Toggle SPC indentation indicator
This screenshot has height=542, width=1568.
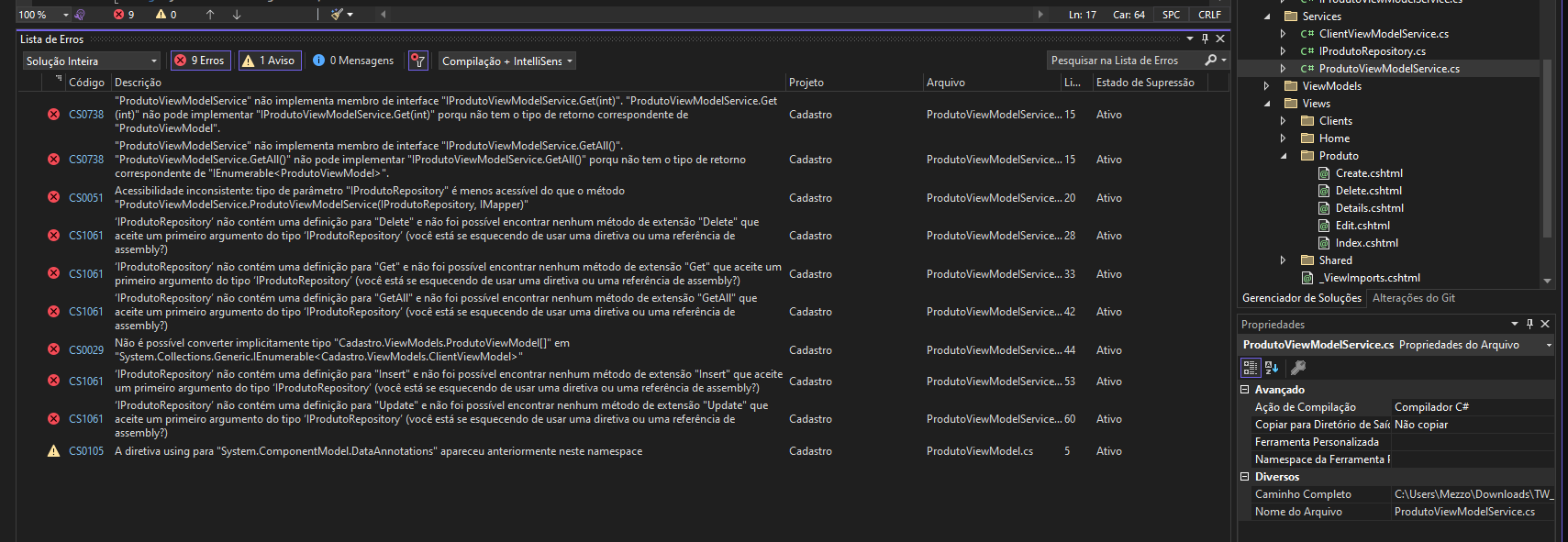[1171, 14]
